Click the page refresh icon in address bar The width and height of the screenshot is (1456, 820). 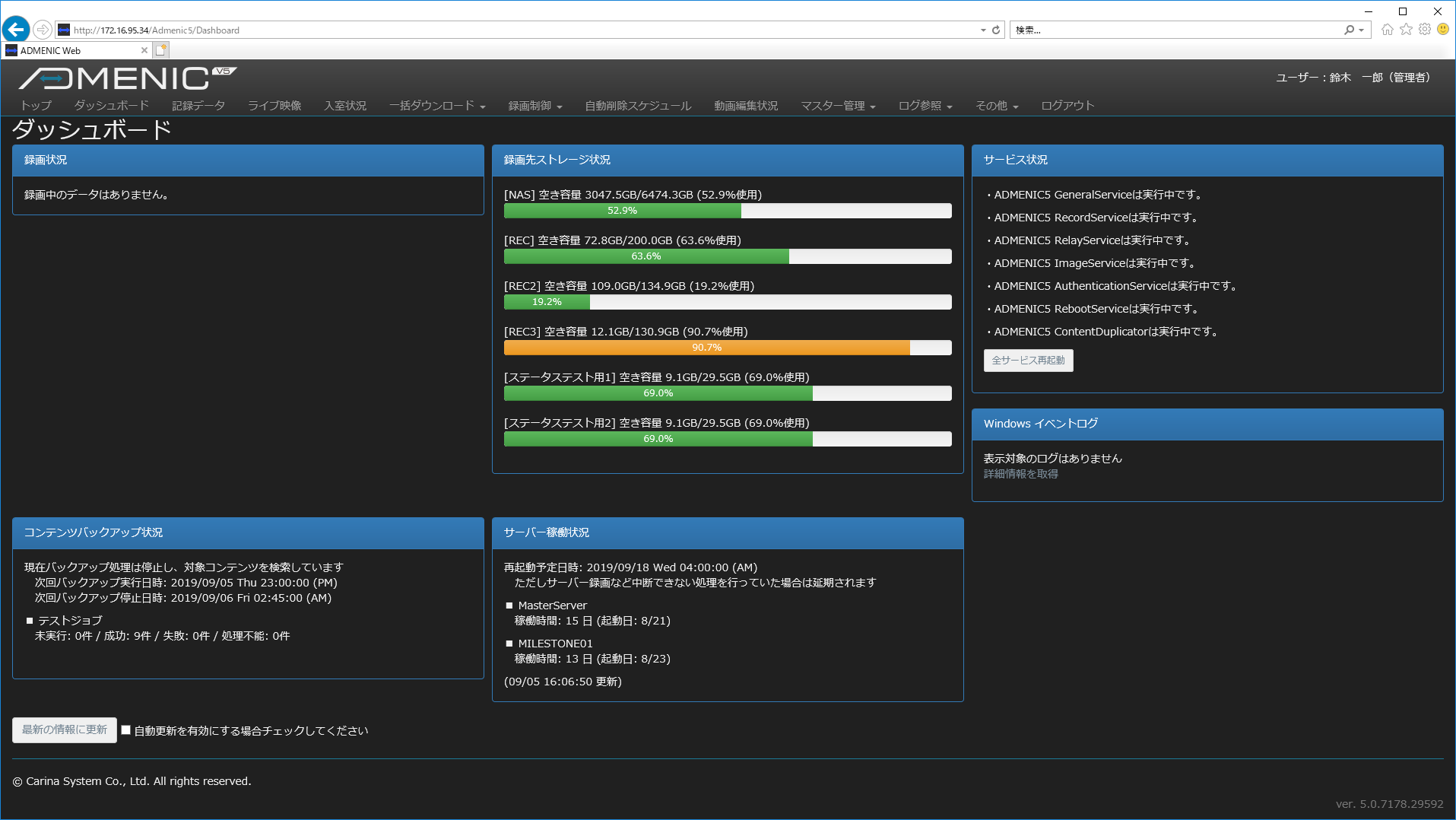[996, 30]
